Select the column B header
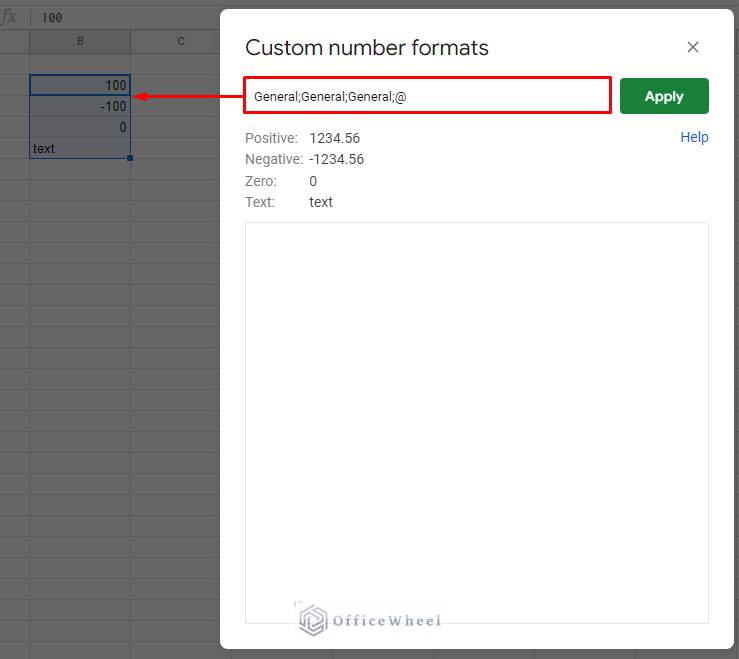The width and height of the screenshot is (739, 659). click(80, 41)
